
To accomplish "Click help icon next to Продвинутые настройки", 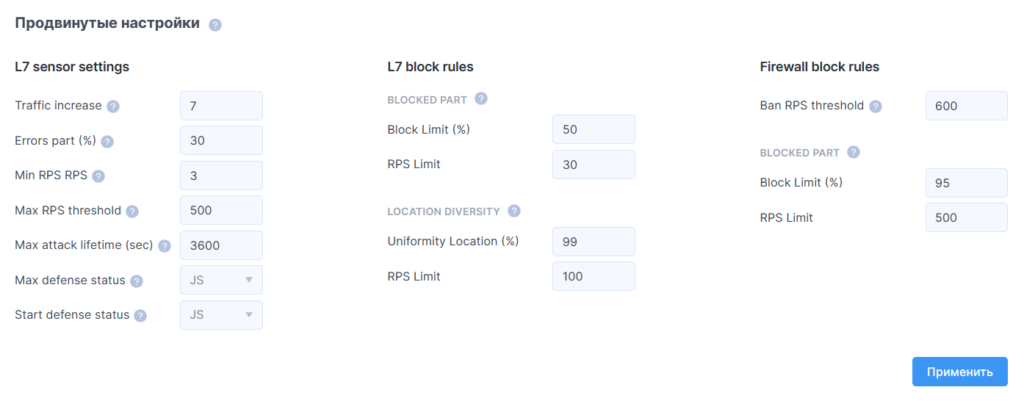I will coord(215,25).
